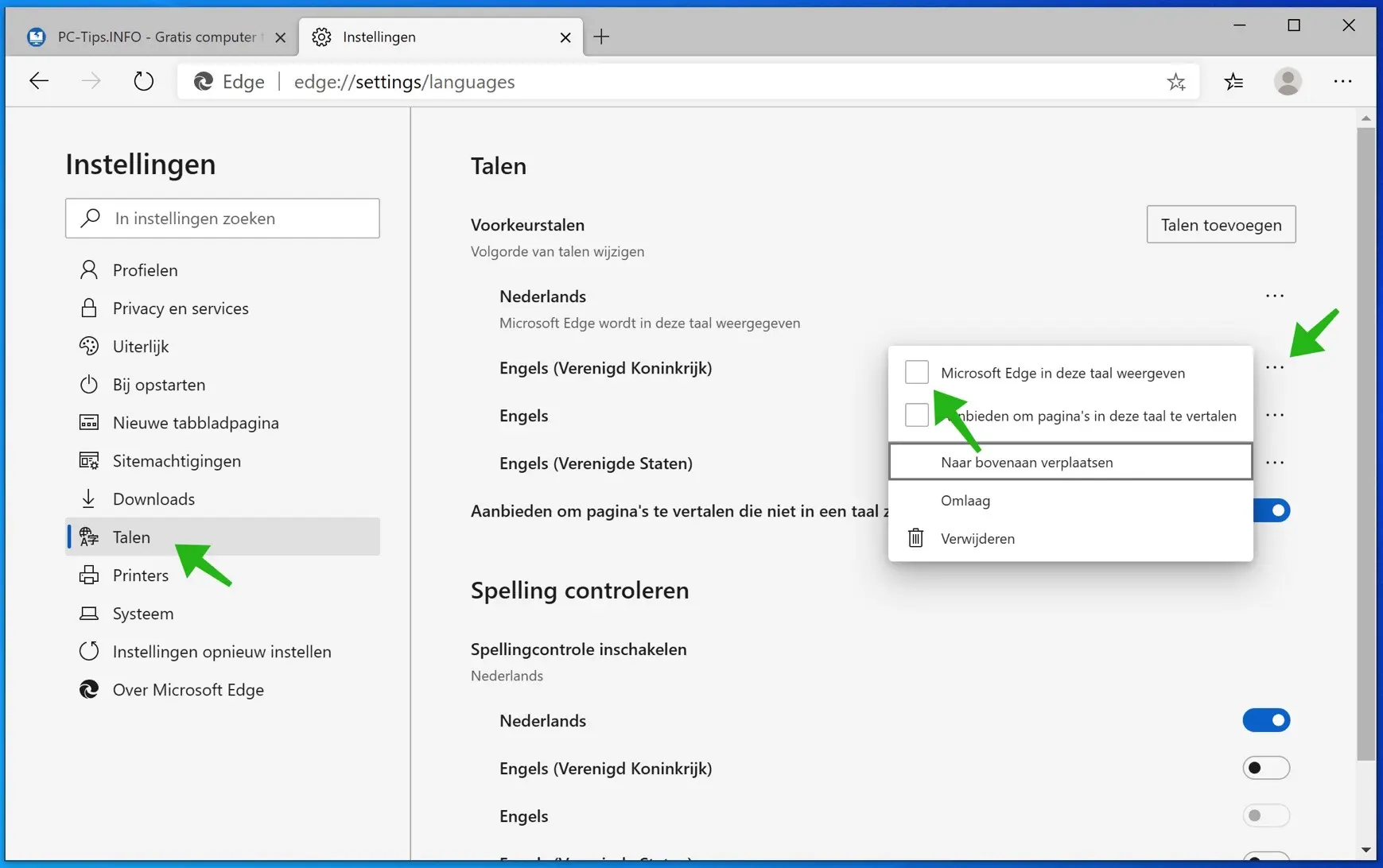Click the gear icon on the Instellingen tab
The height and width of the screenshot is (868, 1383).
tap(321, 37)
